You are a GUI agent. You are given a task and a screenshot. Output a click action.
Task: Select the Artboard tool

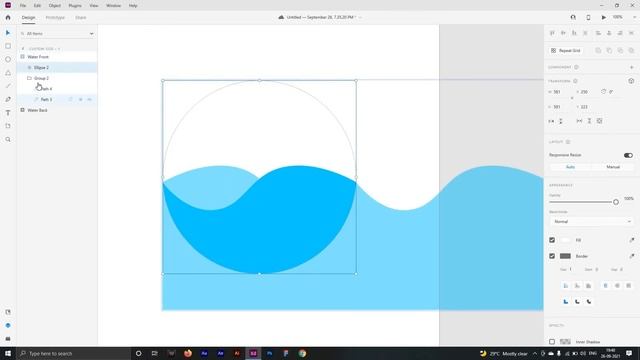tap(8, 126)
